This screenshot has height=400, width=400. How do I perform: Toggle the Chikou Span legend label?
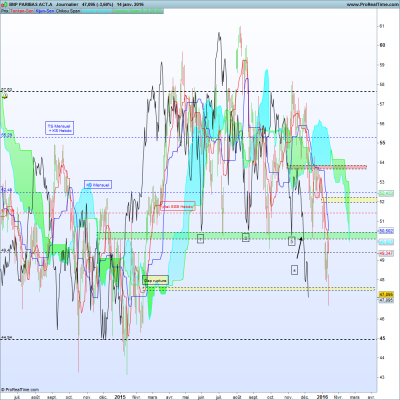68,11
